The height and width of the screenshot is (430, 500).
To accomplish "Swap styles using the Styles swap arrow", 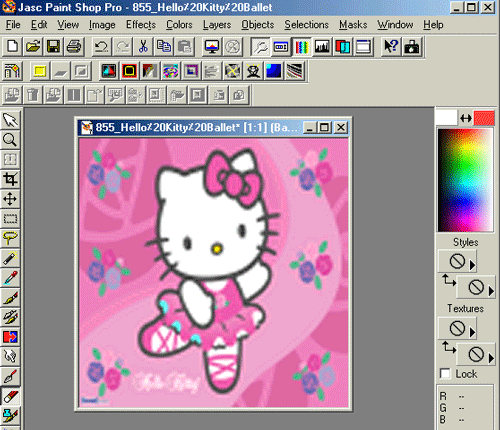I will click(448, 280).
